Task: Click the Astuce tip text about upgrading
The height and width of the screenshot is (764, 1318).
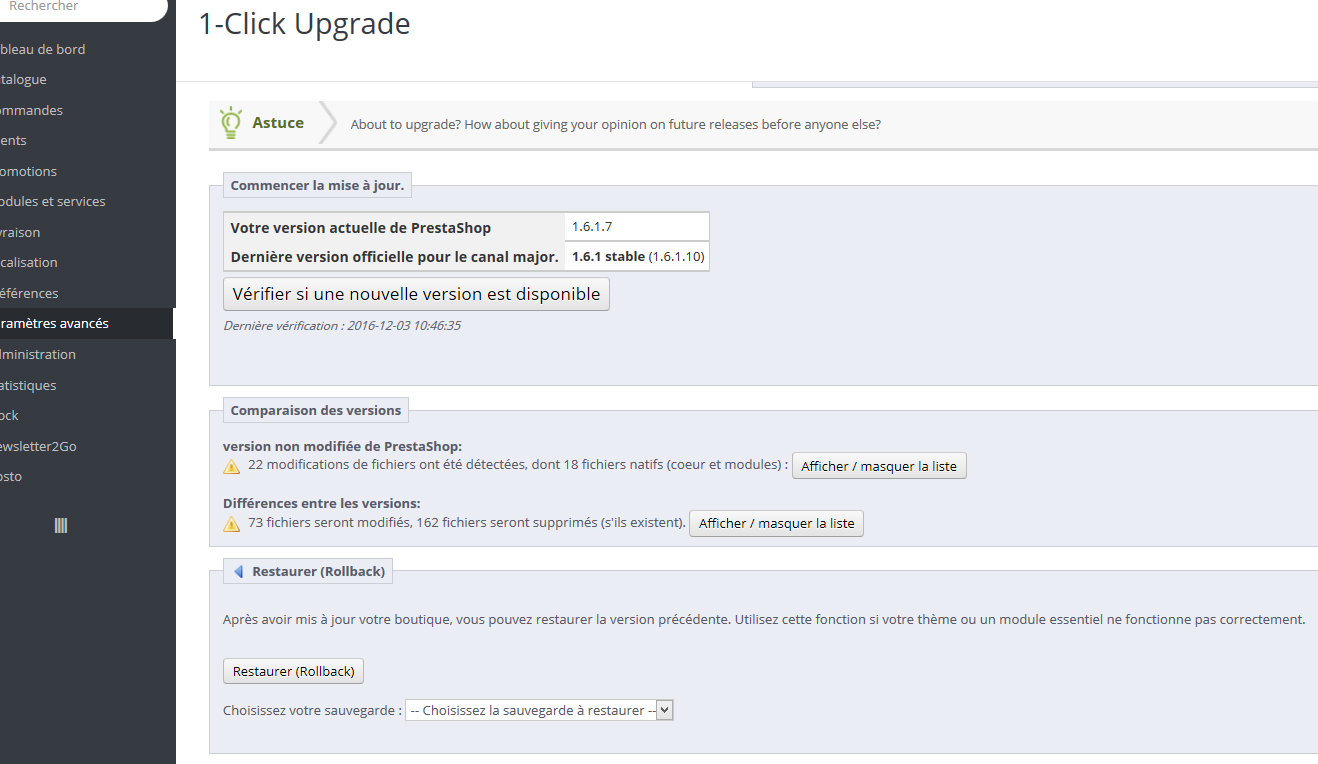Action: coord(616,125)
